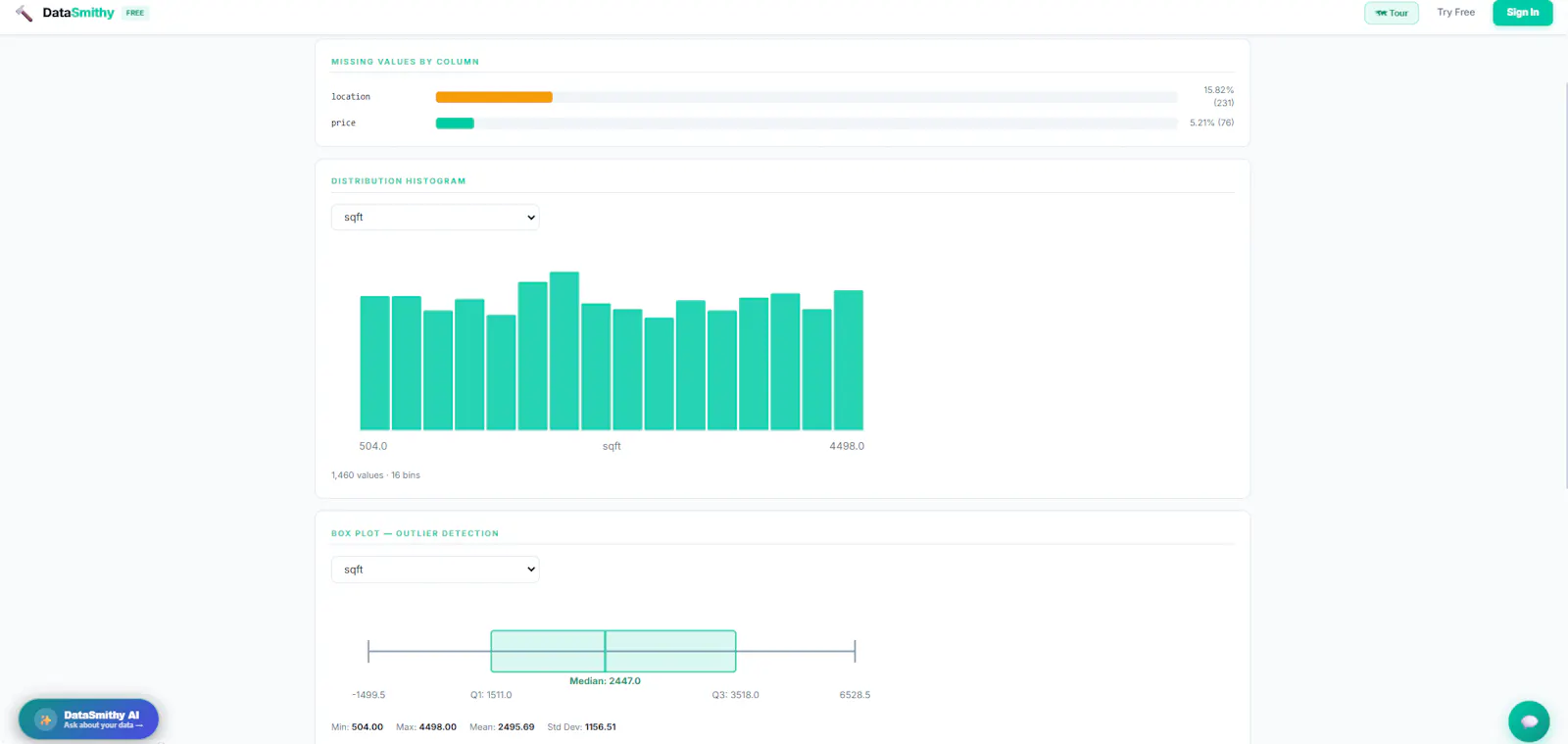Click the '1,460 values · 16 bins' text
Viewport: 1568px width, 744px height.
pos(375,475)
